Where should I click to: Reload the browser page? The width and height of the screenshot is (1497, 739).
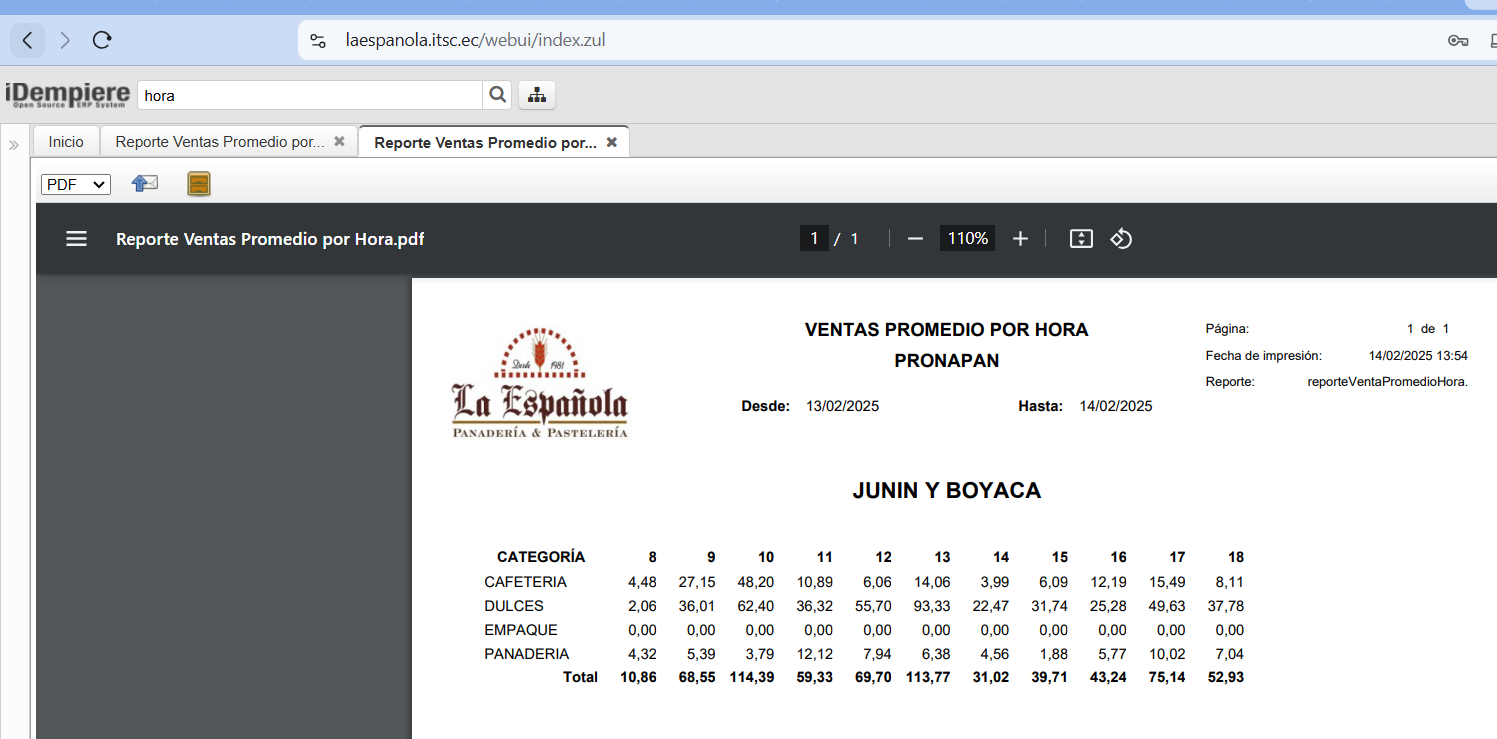pos(101,40)
